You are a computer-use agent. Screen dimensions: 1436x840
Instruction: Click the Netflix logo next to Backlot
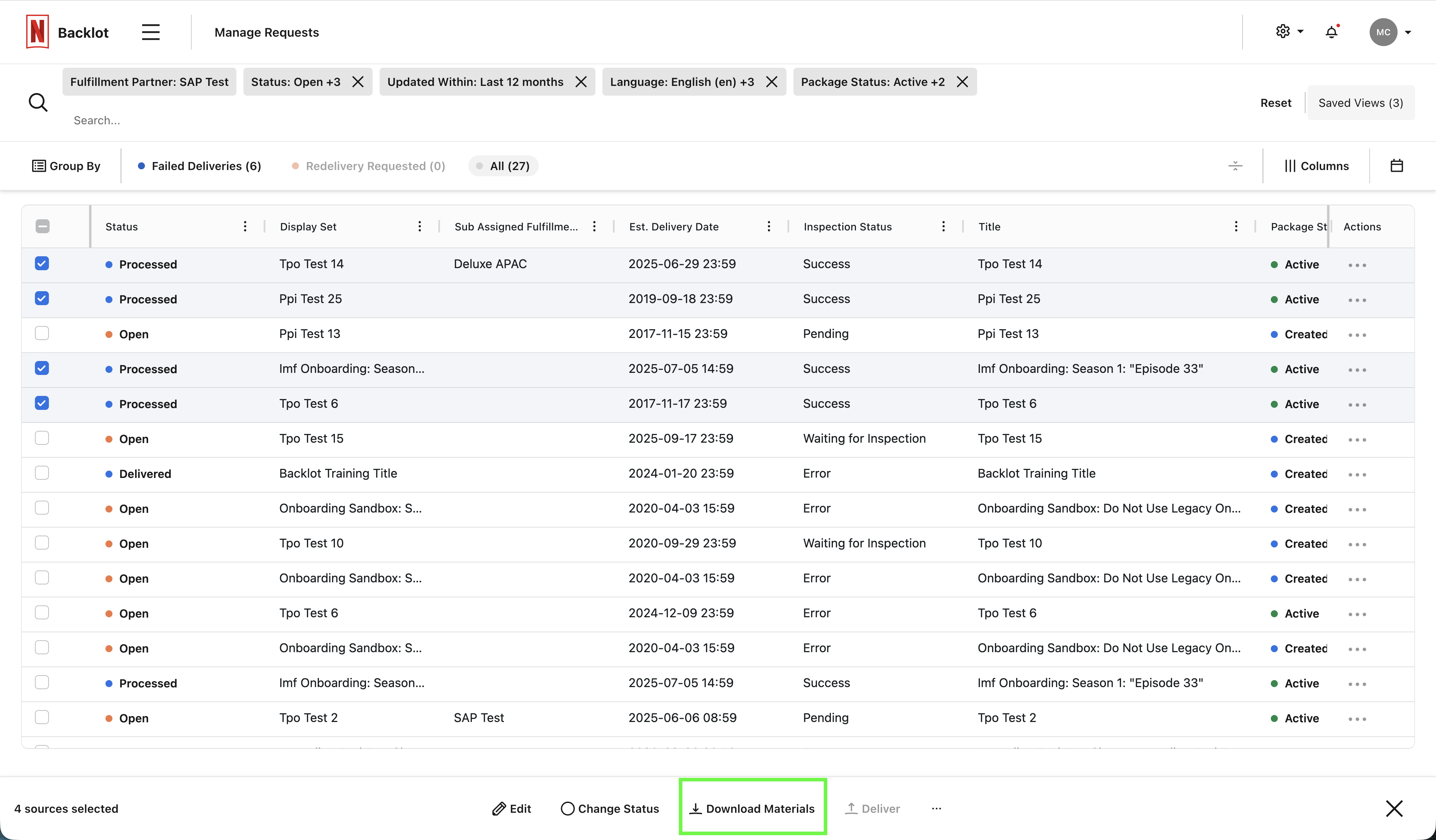click(x=37, y=32)
